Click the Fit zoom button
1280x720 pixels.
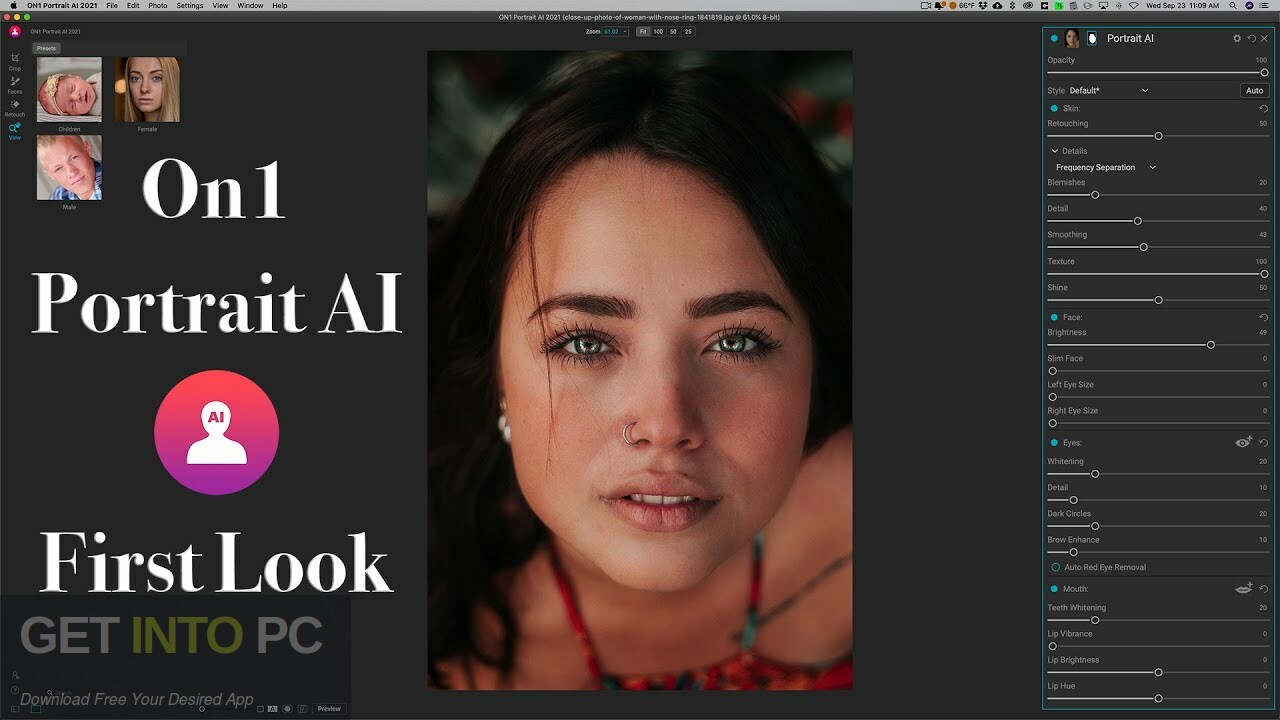click(x=643, y=32)
